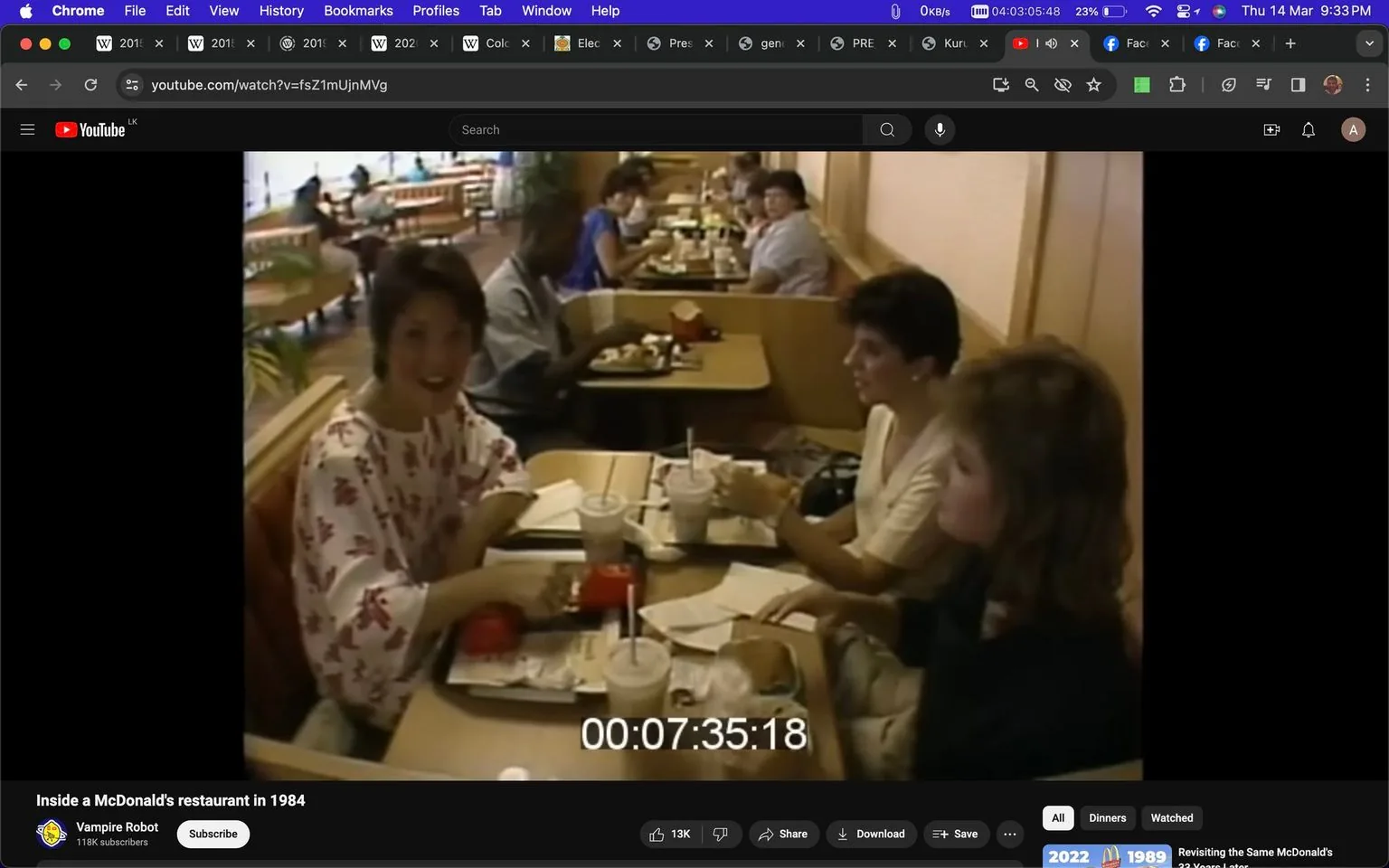This screenshot has height=868, width=1389.
Task: Open the Chrome three-dot settings menu
Action: 1368,84
